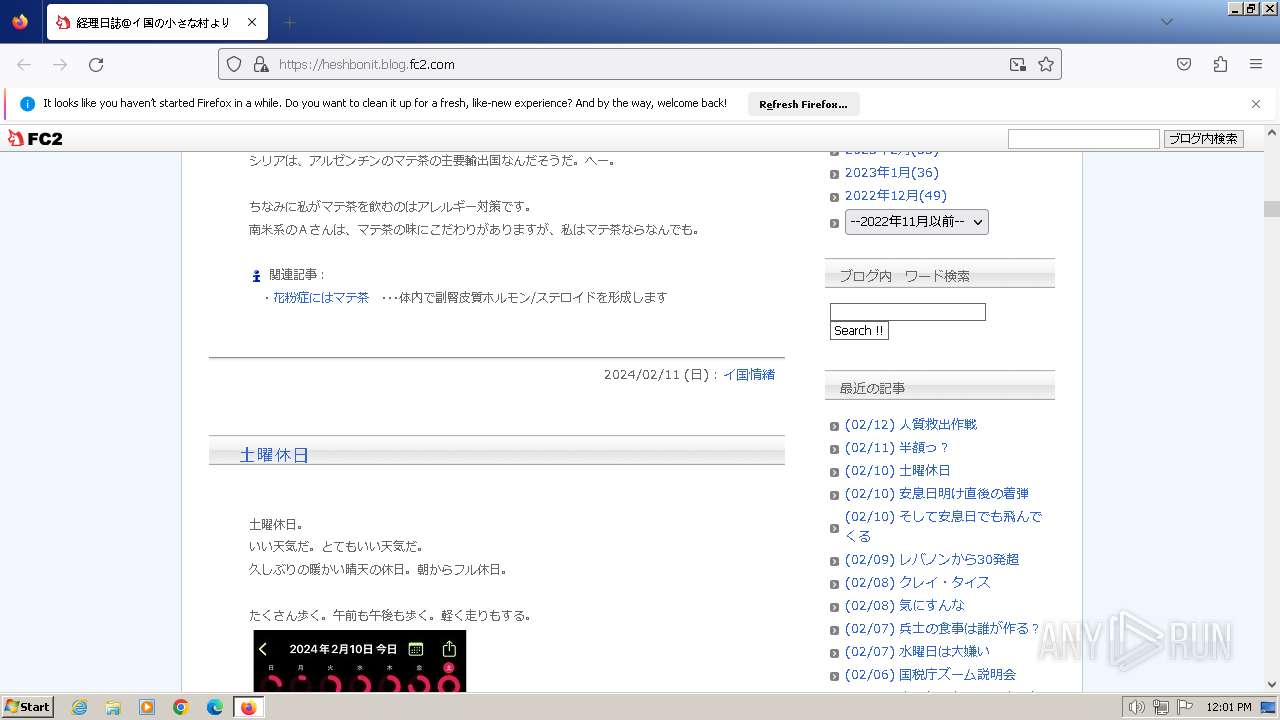1280x720 pixels.
Task: Launch Google Chrome from the taskbar
Action: [181, 707]
